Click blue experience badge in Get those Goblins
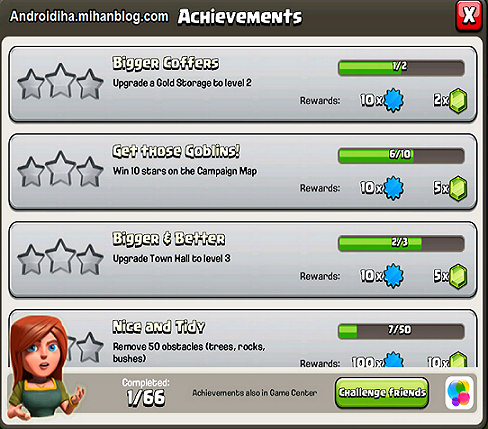Image resolution: width=488 pixels, height=429 pixels. [393, 188]
